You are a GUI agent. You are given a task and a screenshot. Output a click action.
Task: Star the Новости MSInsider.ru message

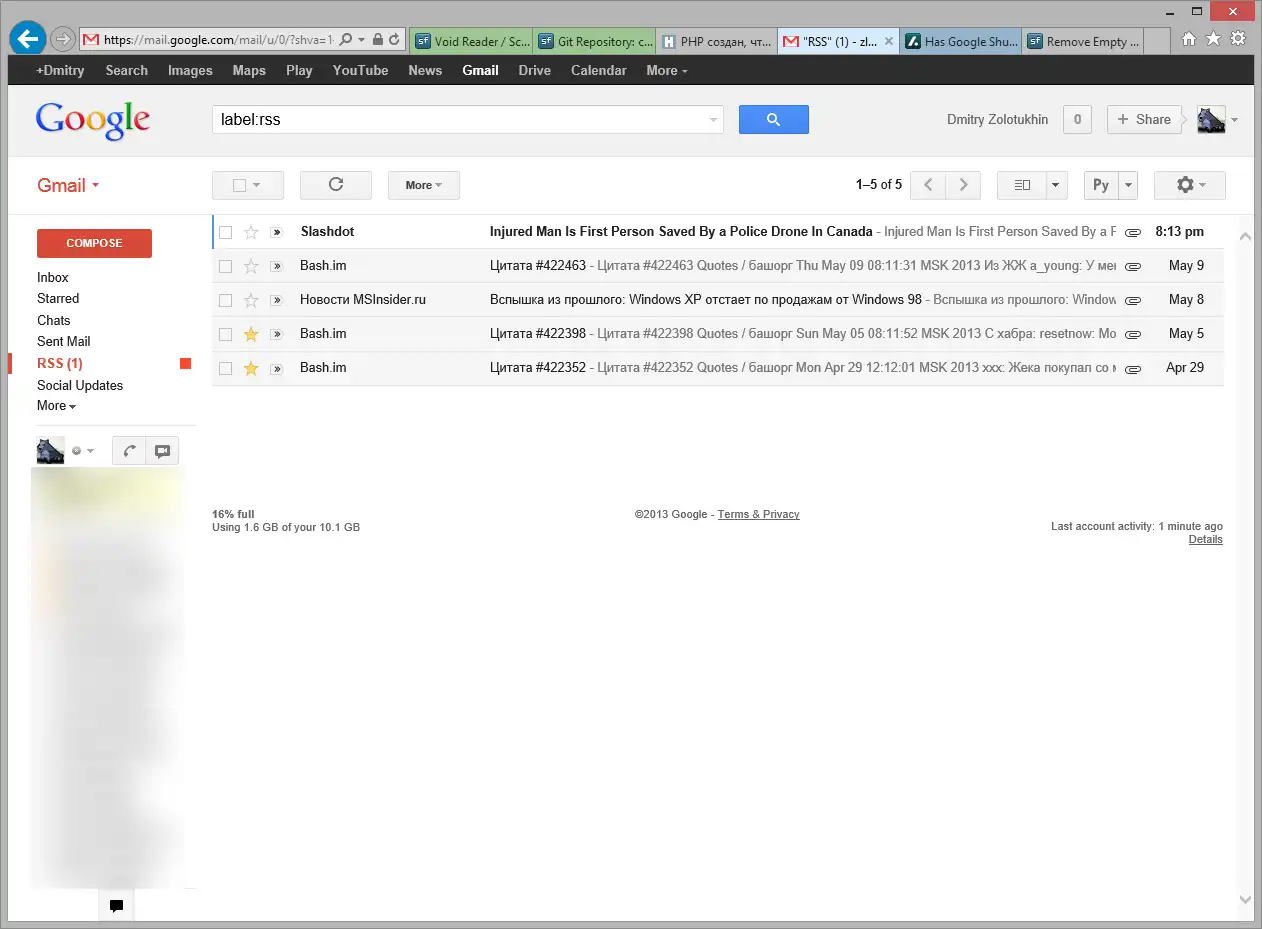(251, 300)
